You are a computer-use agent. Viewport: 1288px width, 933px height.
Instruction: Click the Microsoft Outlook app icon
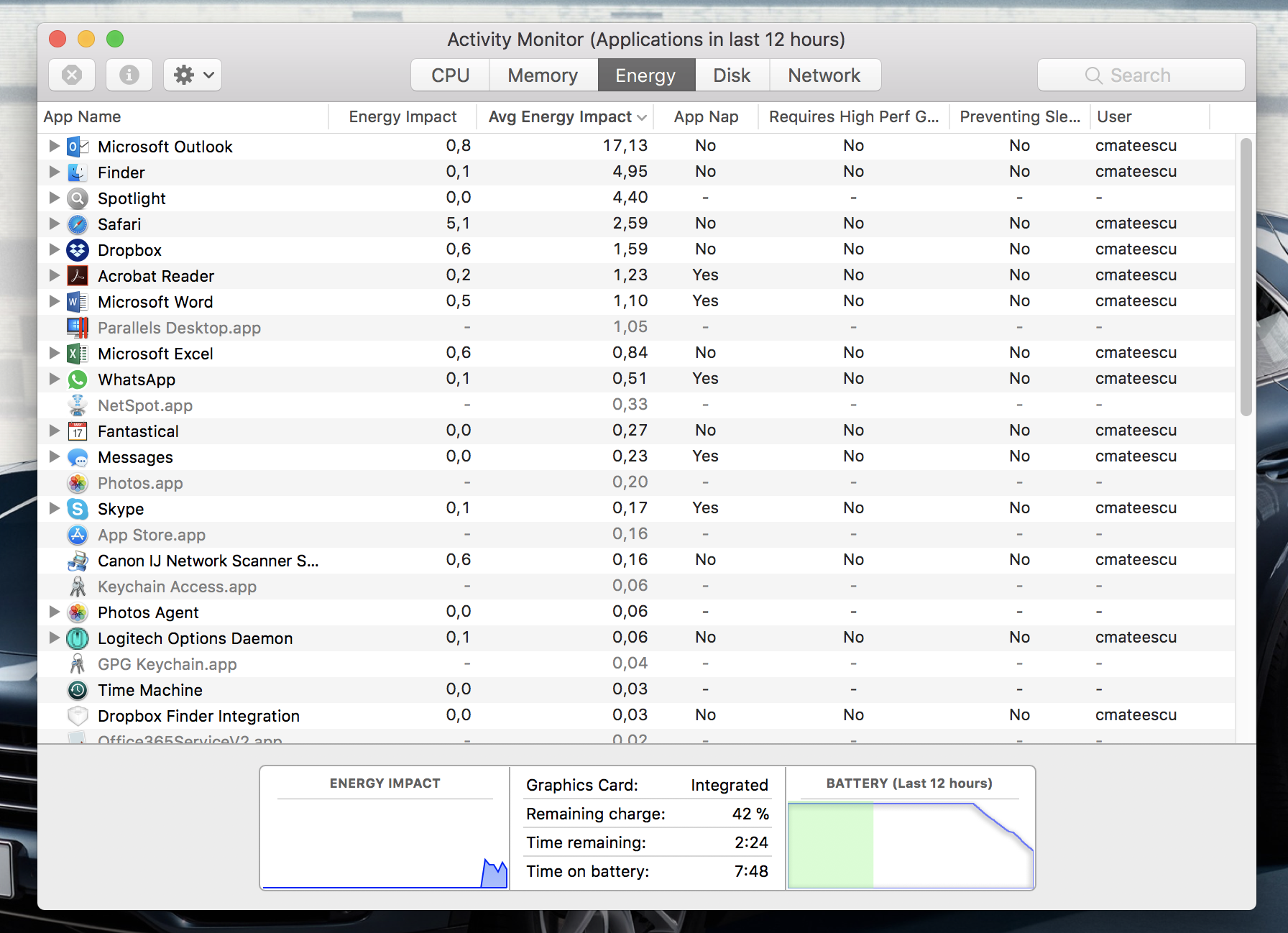[78, 147]
